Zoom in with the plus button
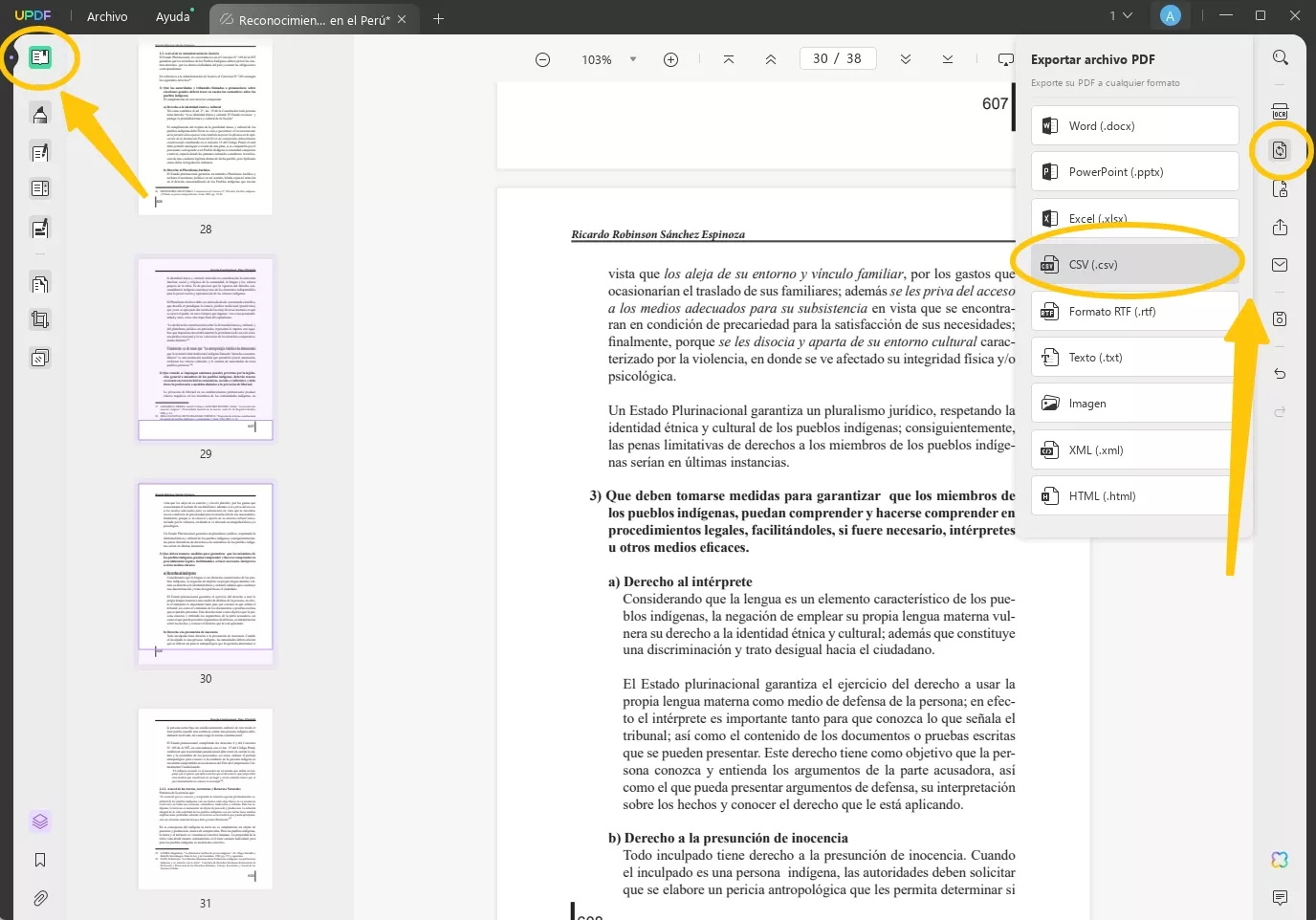 [x=671, y=59]
